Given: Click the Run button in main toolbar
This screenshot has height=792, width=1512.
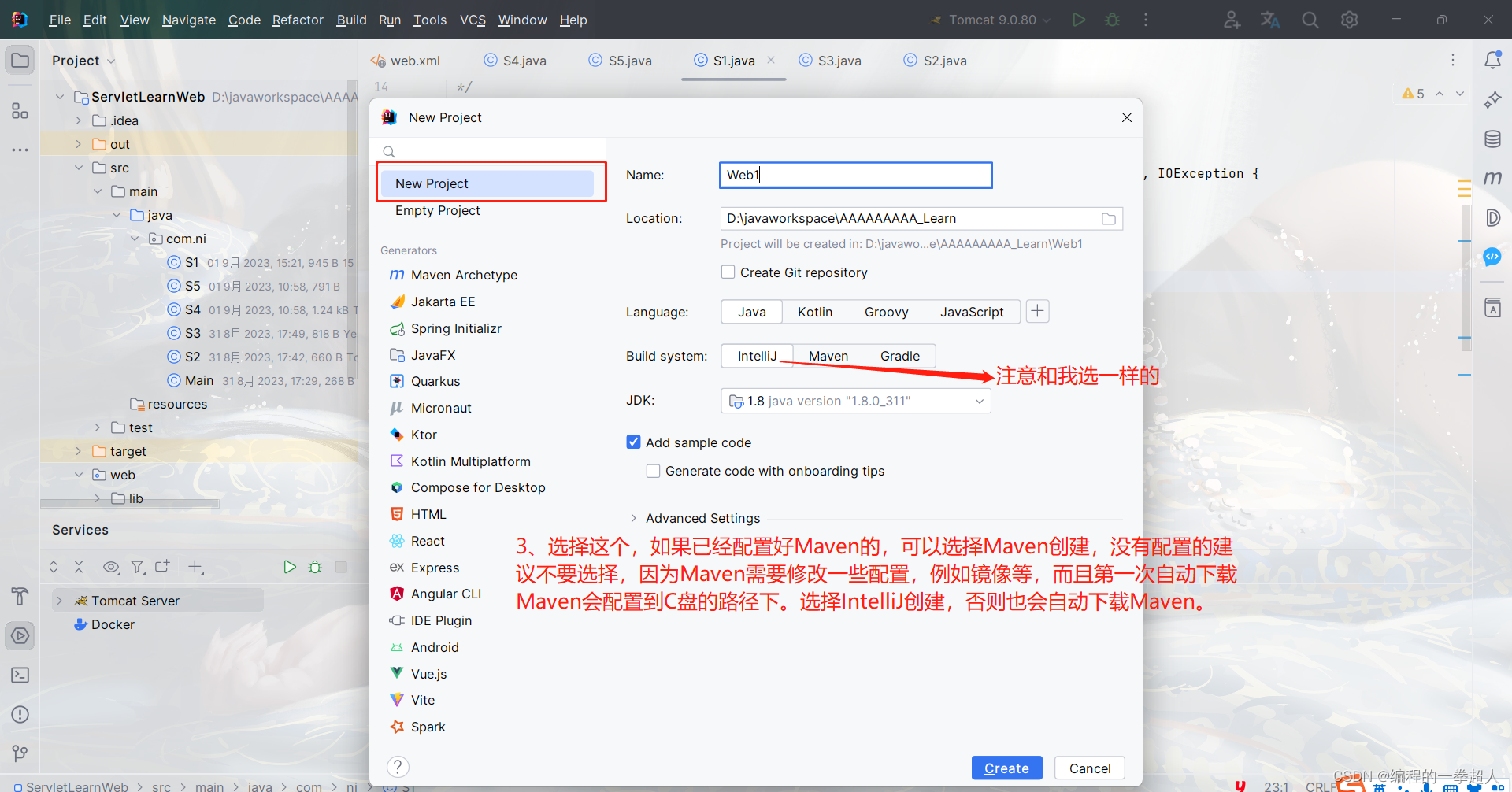Looking at the screenshot, I should [1079, 20].
